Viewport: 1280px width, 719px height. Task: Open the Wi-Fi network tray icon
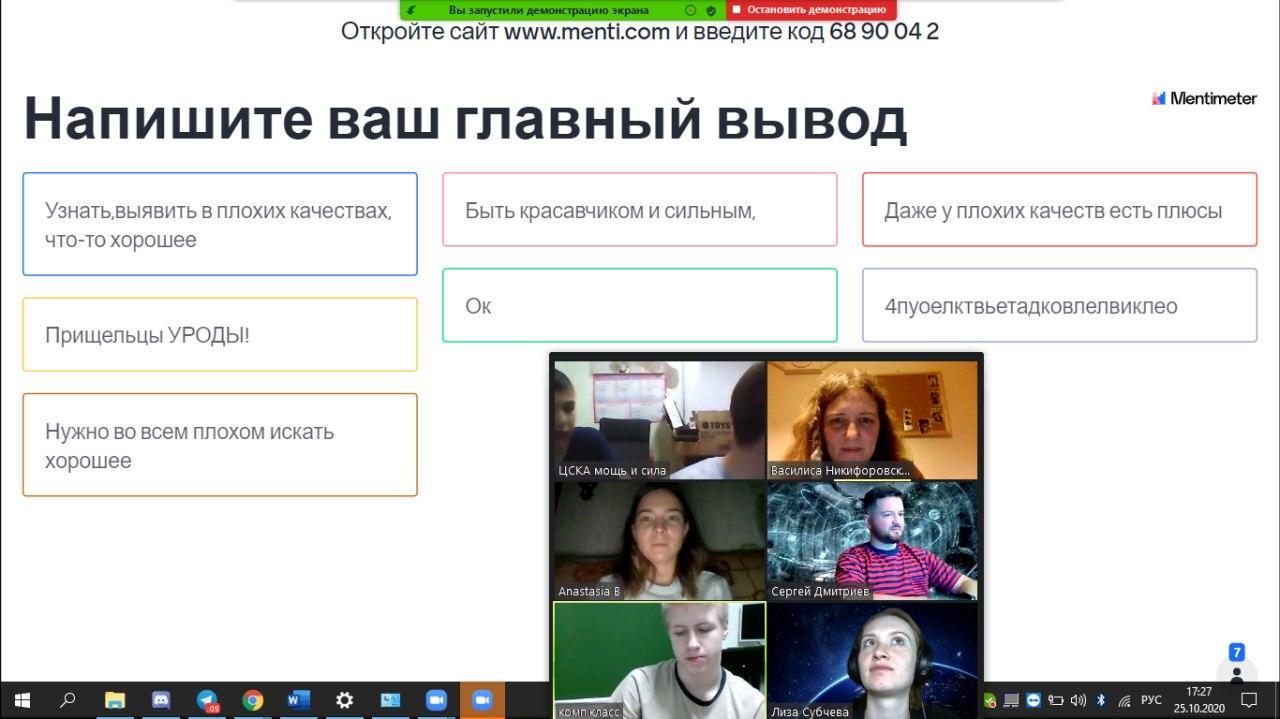click(1123, 700)
